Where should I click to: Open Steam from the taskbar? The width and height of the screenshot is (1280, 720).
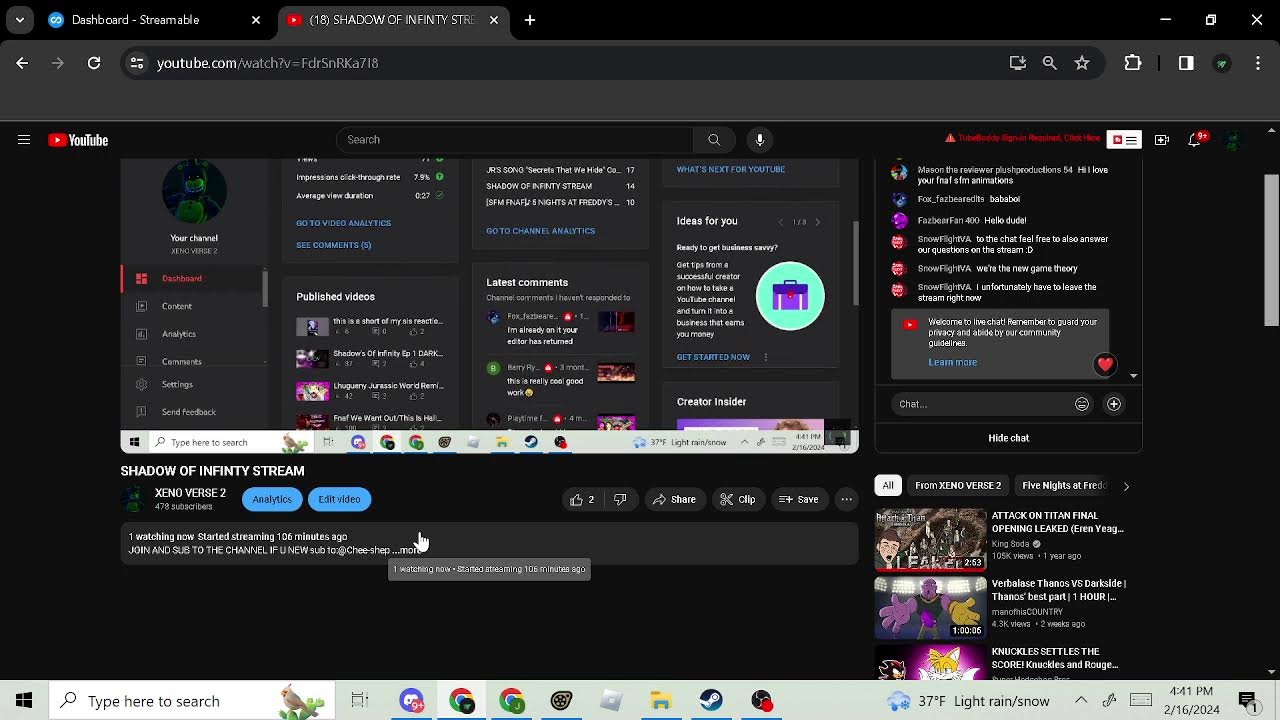(711, 701)
